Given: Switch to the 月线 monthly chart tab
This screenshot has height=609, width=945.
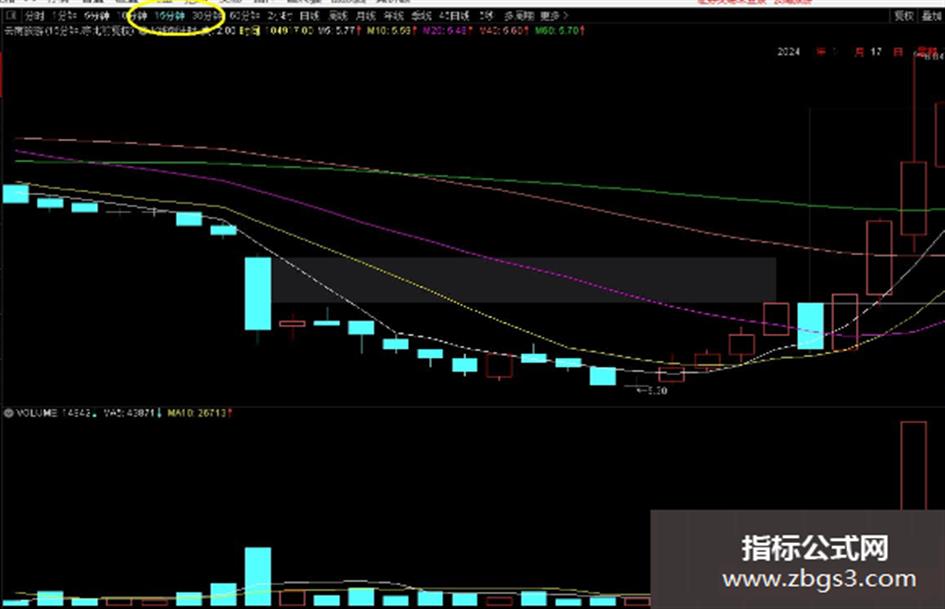Looking at the screenshot, I should (366, 16).
